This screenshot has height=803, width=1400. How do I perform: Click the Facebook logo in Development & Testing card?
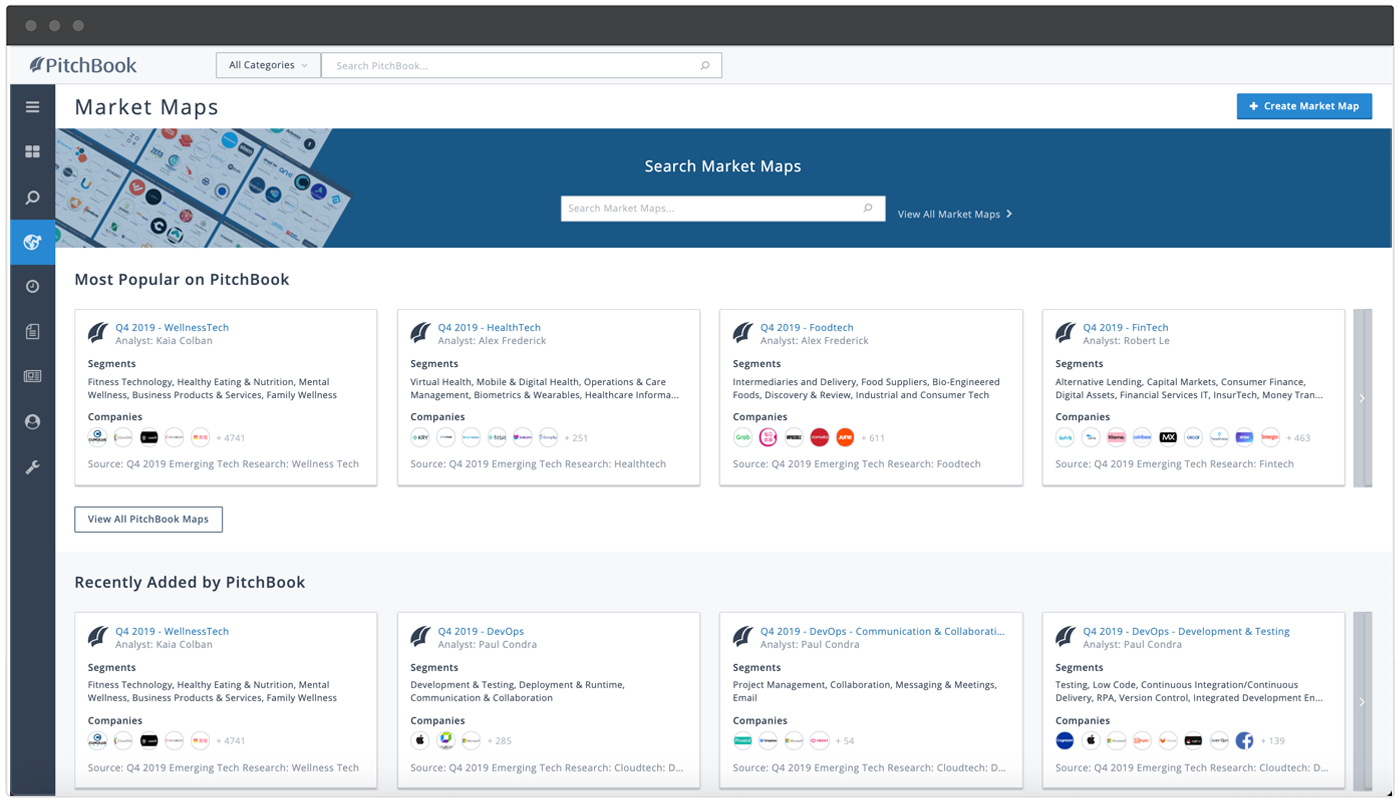pos(1244,741)
